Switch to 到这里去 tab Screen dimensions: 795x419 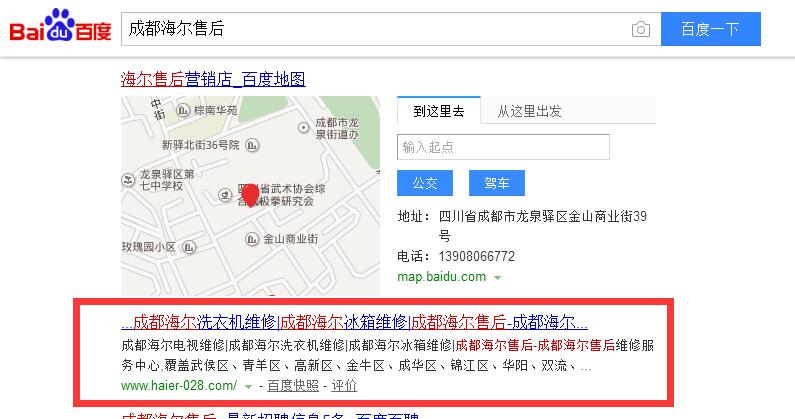tap(438, 111)
